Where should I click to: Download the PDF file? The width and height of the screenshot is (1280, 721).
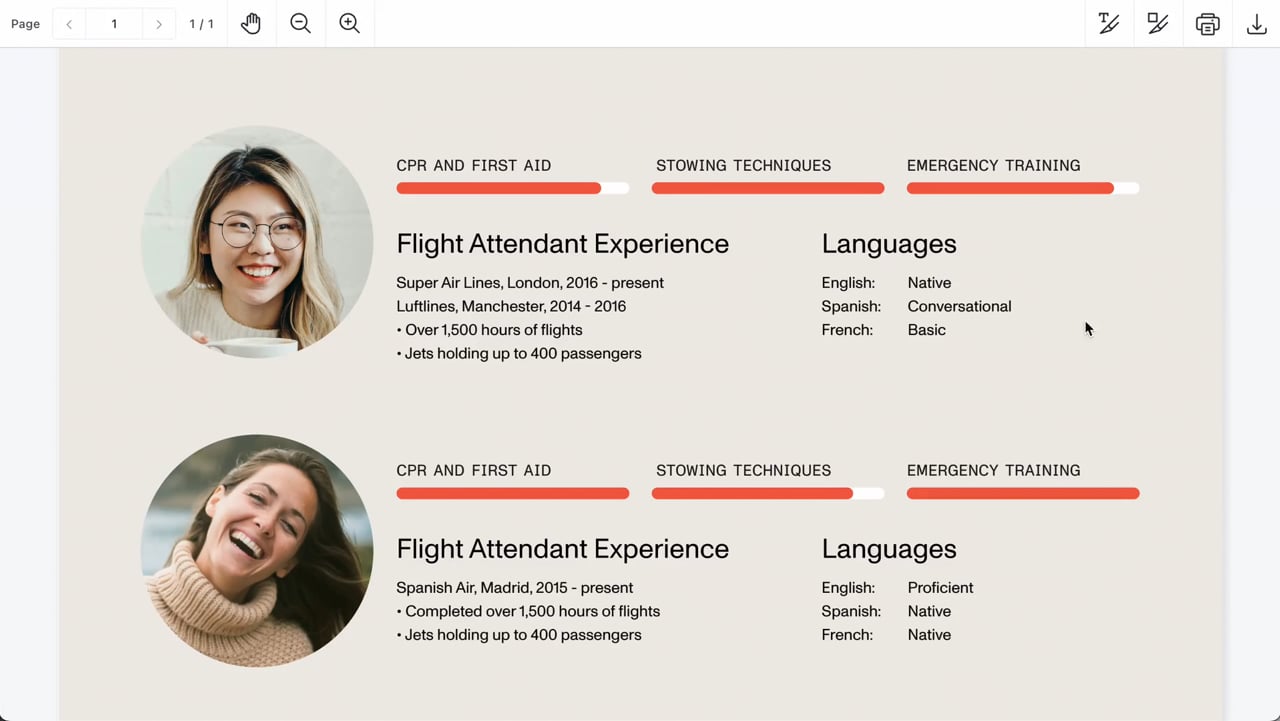[1257, 23]
